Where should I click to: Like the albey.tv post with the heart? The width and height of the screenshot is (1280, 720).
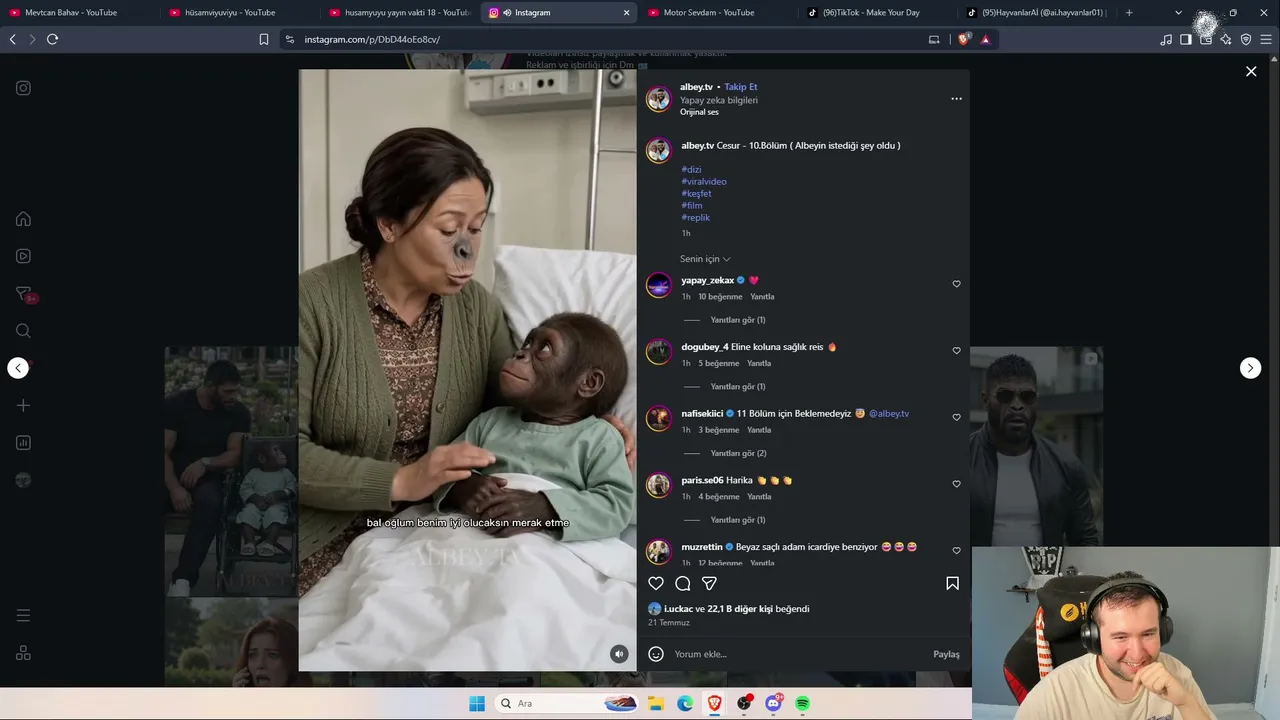tap(656, 583)
